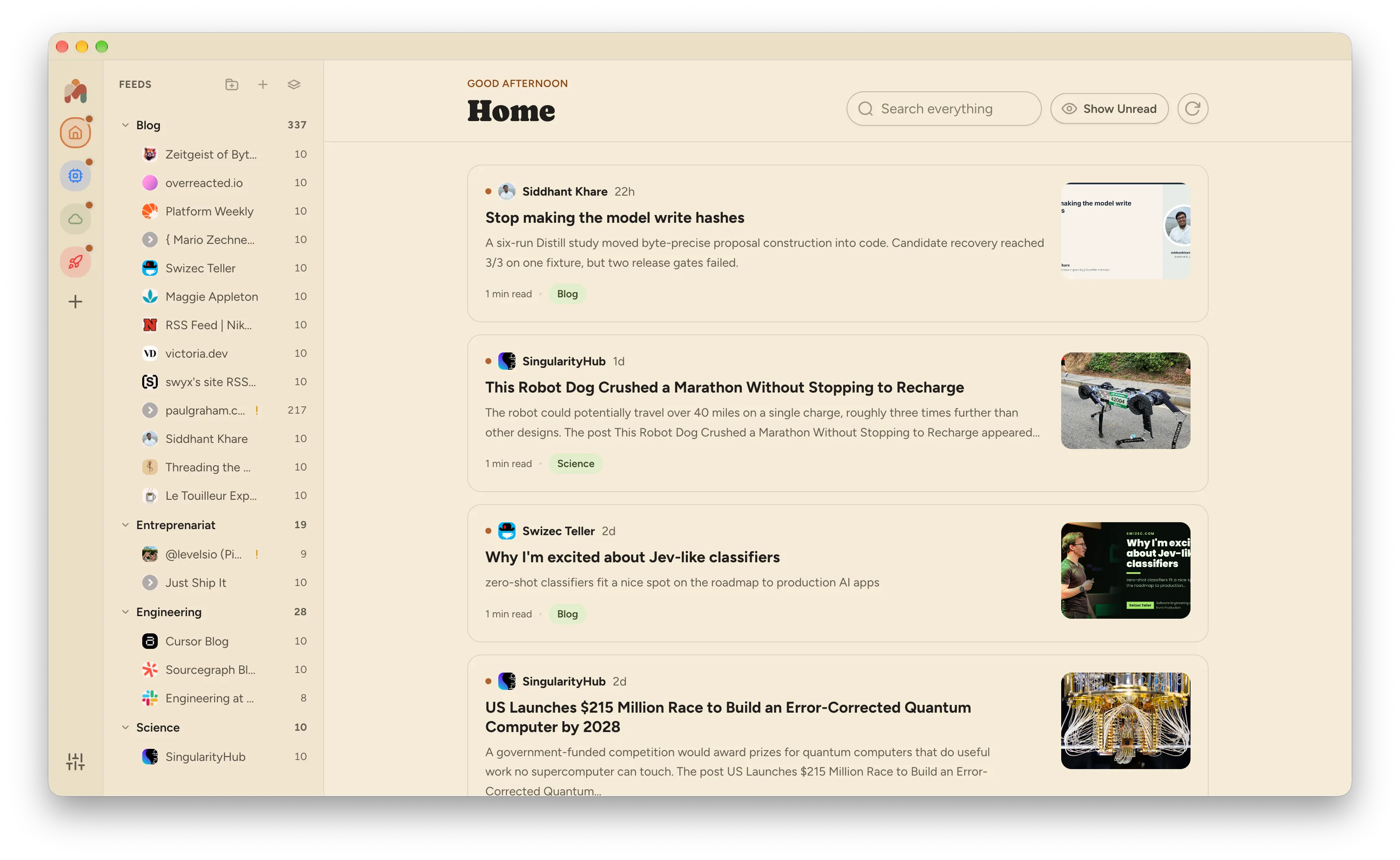
Task: Toggle Show Unread filter
Action: pyautogui.click(x=1109, y=109)
